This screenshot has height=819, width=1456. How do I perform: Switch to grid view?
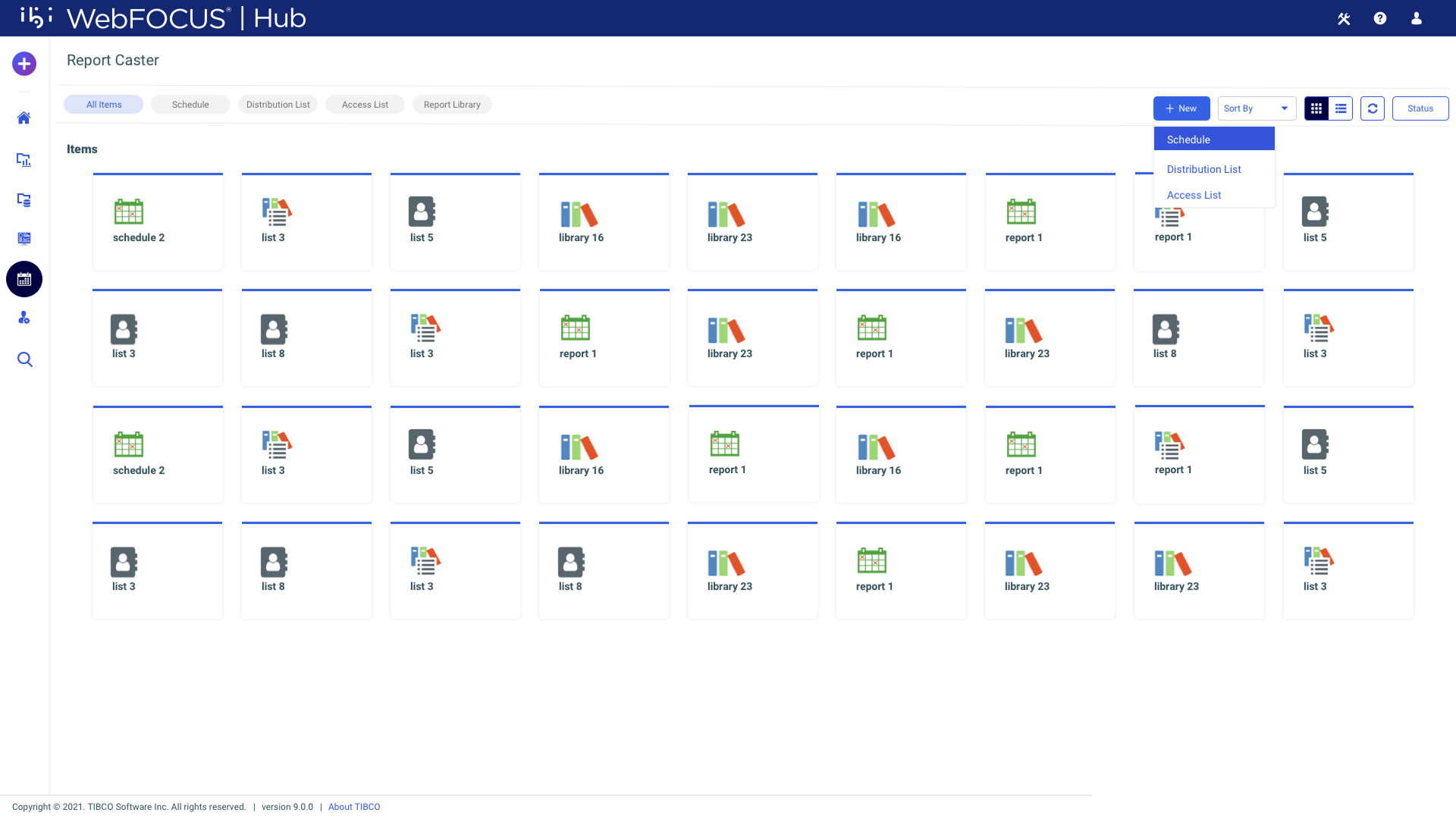click(x=1316, y=108)
